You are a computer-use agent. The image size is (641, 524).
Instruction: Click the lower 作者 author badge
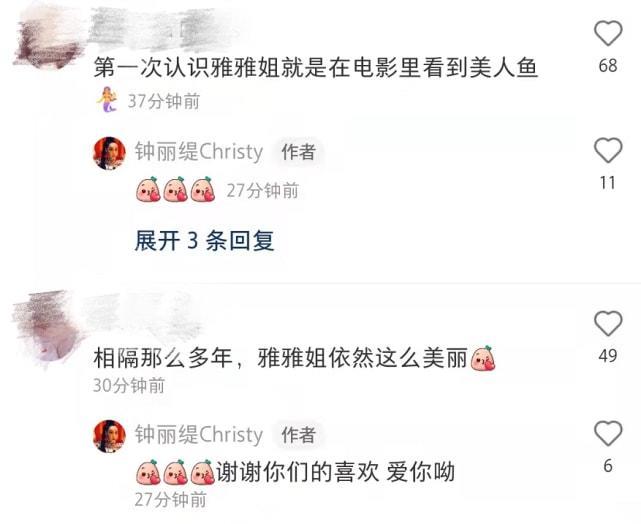pyautogui.click(x=298, y=435)
